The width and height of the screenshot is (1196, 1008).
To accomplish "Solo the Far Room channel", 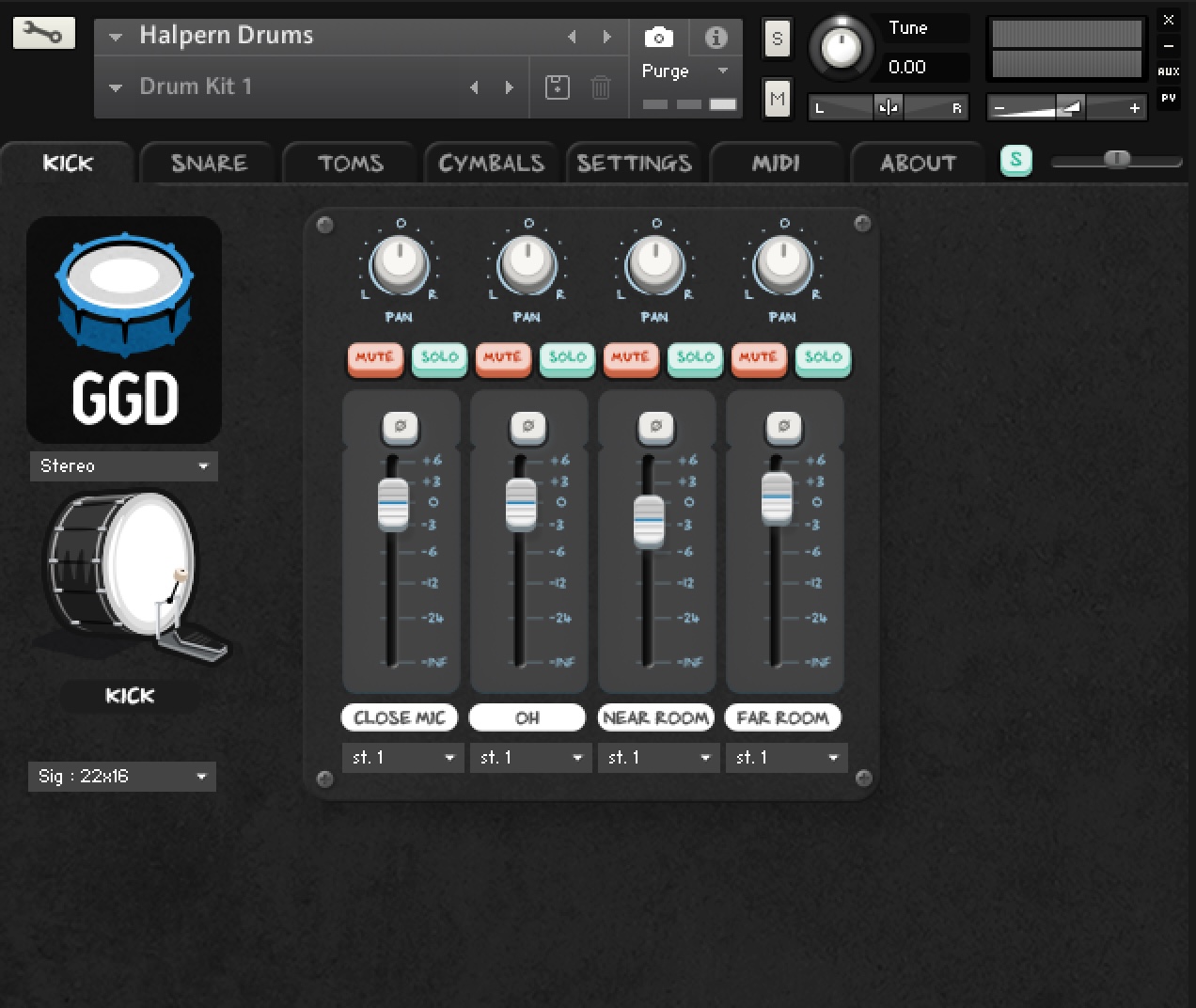I will tap(823, 358).
